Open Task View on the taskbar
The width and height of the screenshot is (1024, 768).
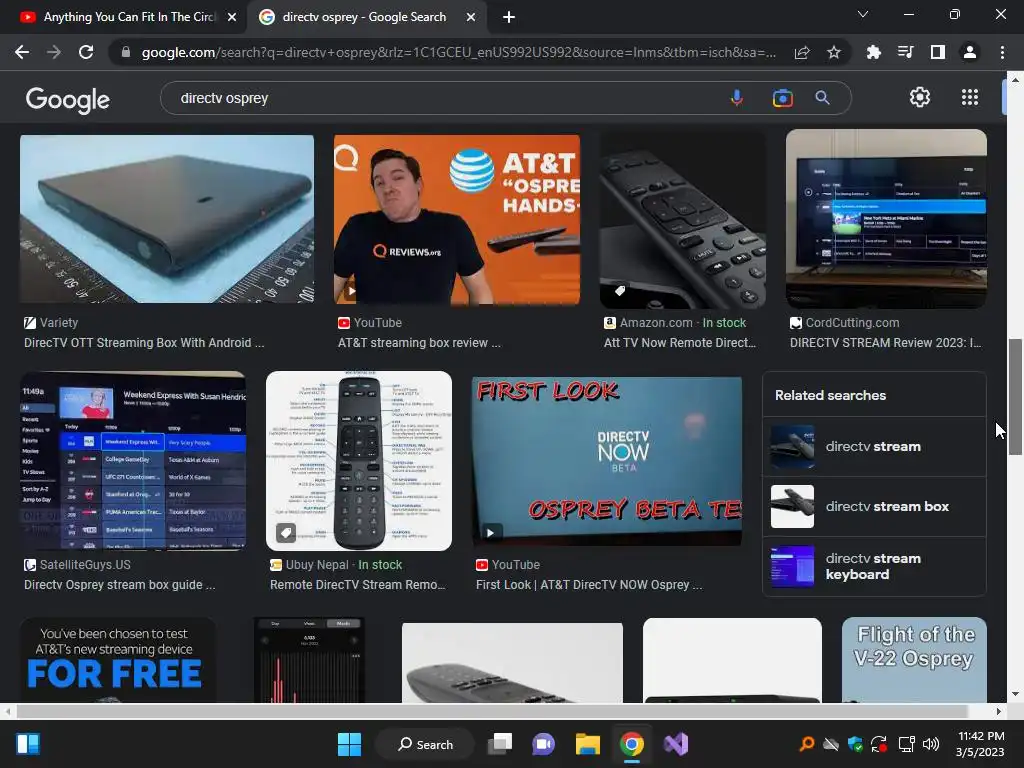[500, 744]
